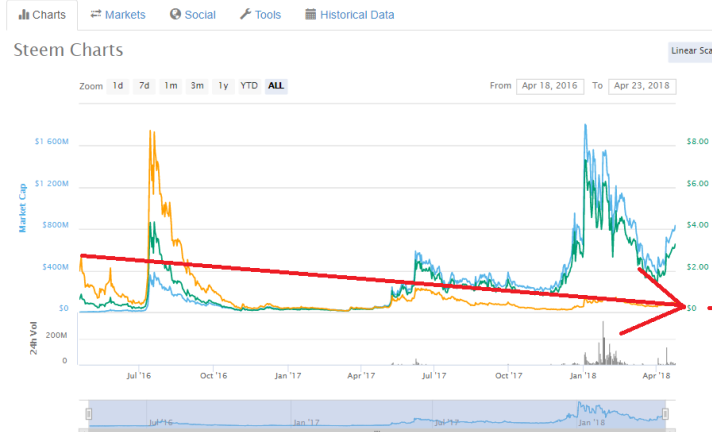Click the Apr '17 axis label
712x432 pixels.
(361, 376)
